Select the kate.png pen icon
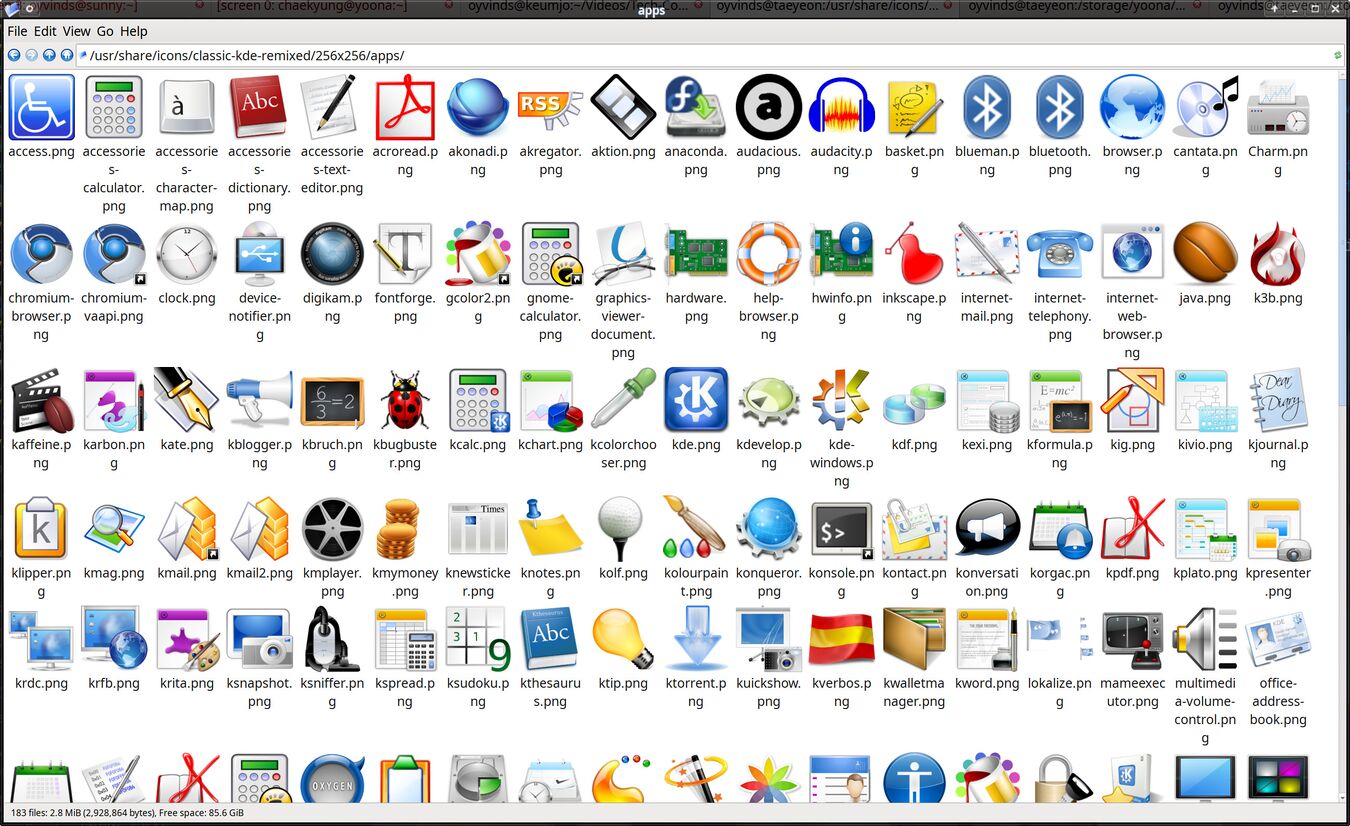1350x826 pixels. click(187, 400)
